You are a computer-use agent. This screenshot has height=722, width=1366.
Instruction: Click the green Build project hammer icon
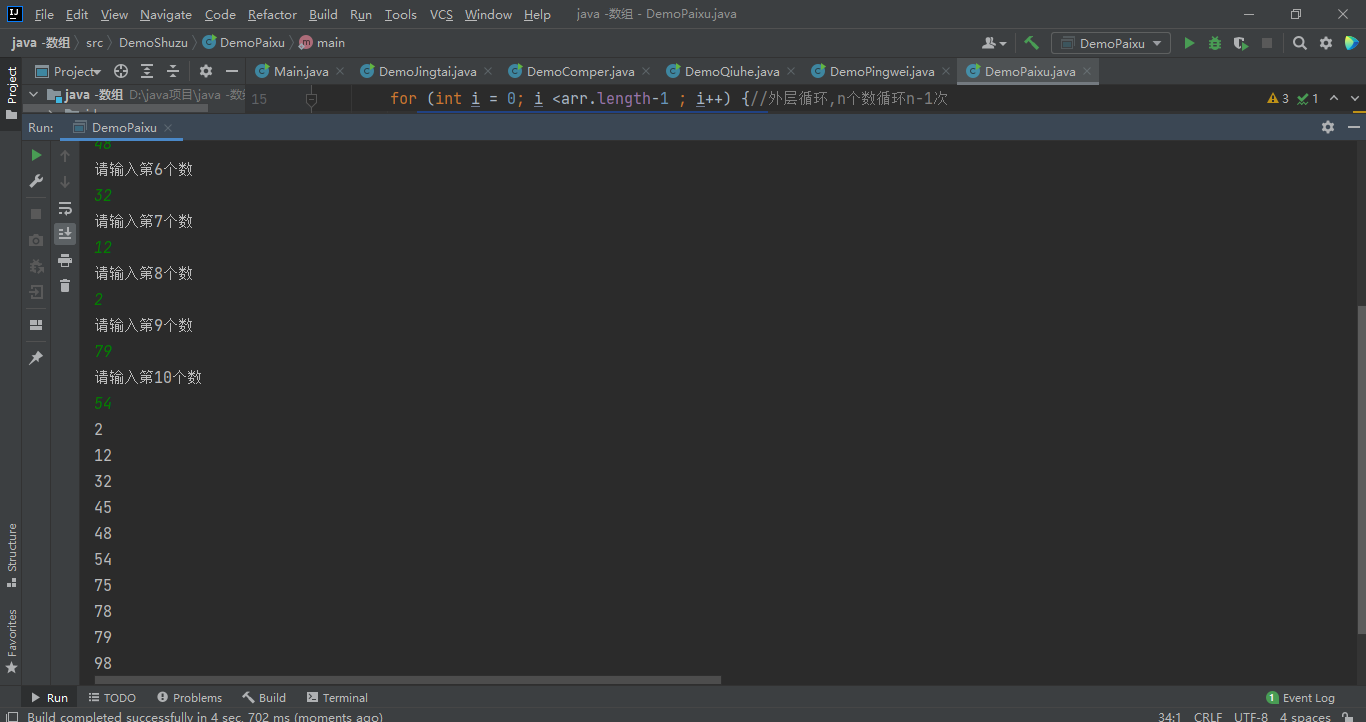coord(1031,43)
